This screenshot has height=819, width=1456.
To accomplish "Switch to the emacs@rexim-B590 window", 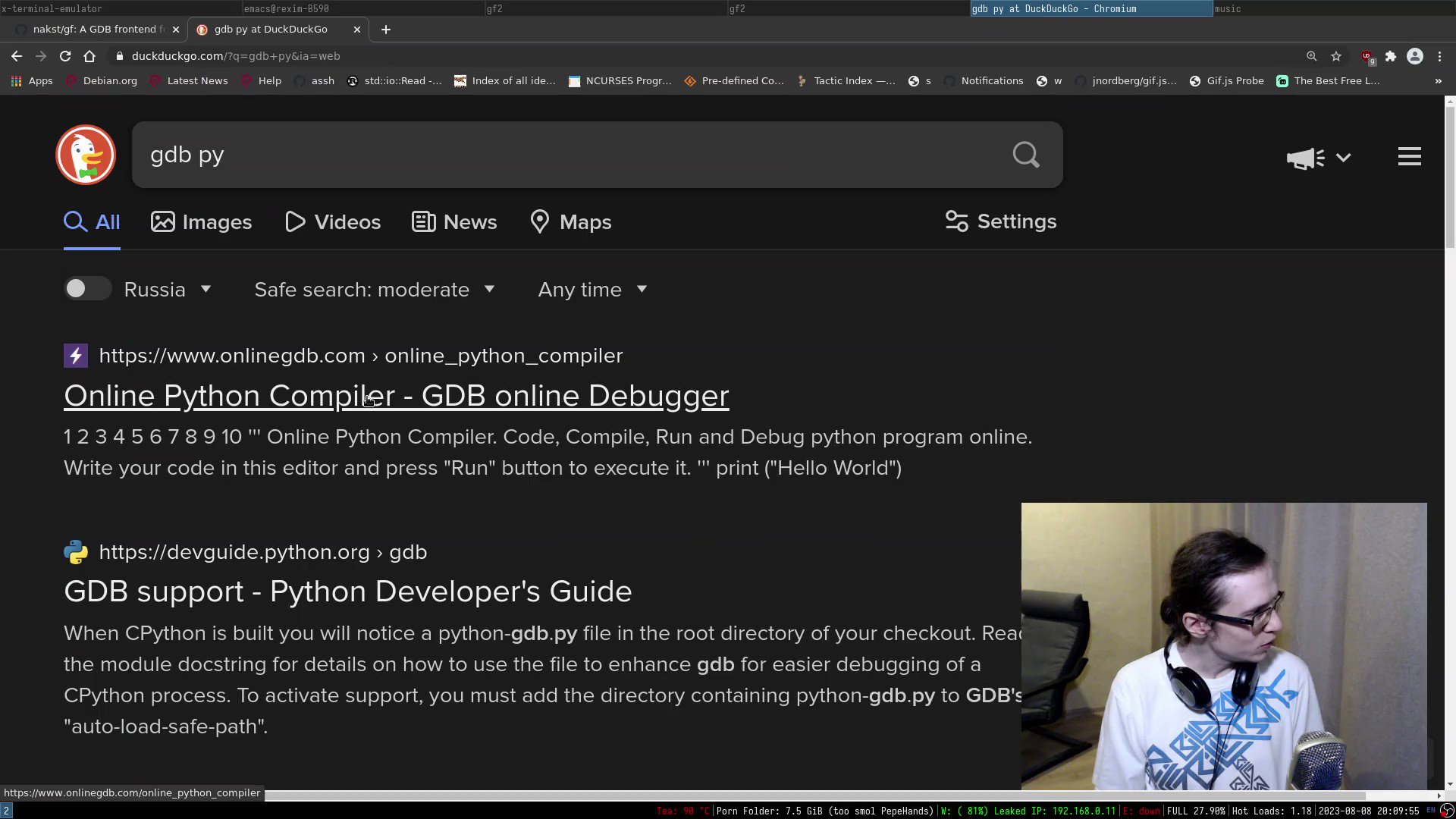I will pyautogui.click(x=363, y=8).
